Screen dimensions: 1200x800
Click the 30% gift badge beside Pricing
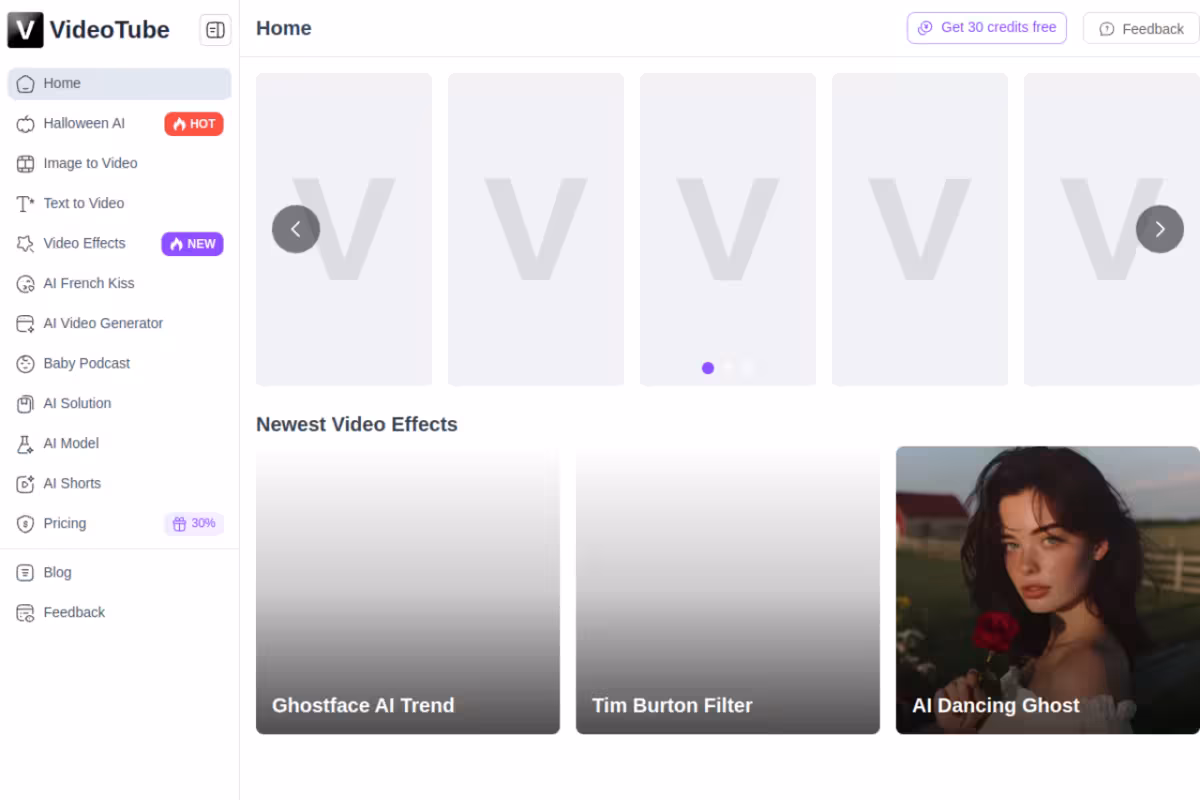[x=194, y=524]
